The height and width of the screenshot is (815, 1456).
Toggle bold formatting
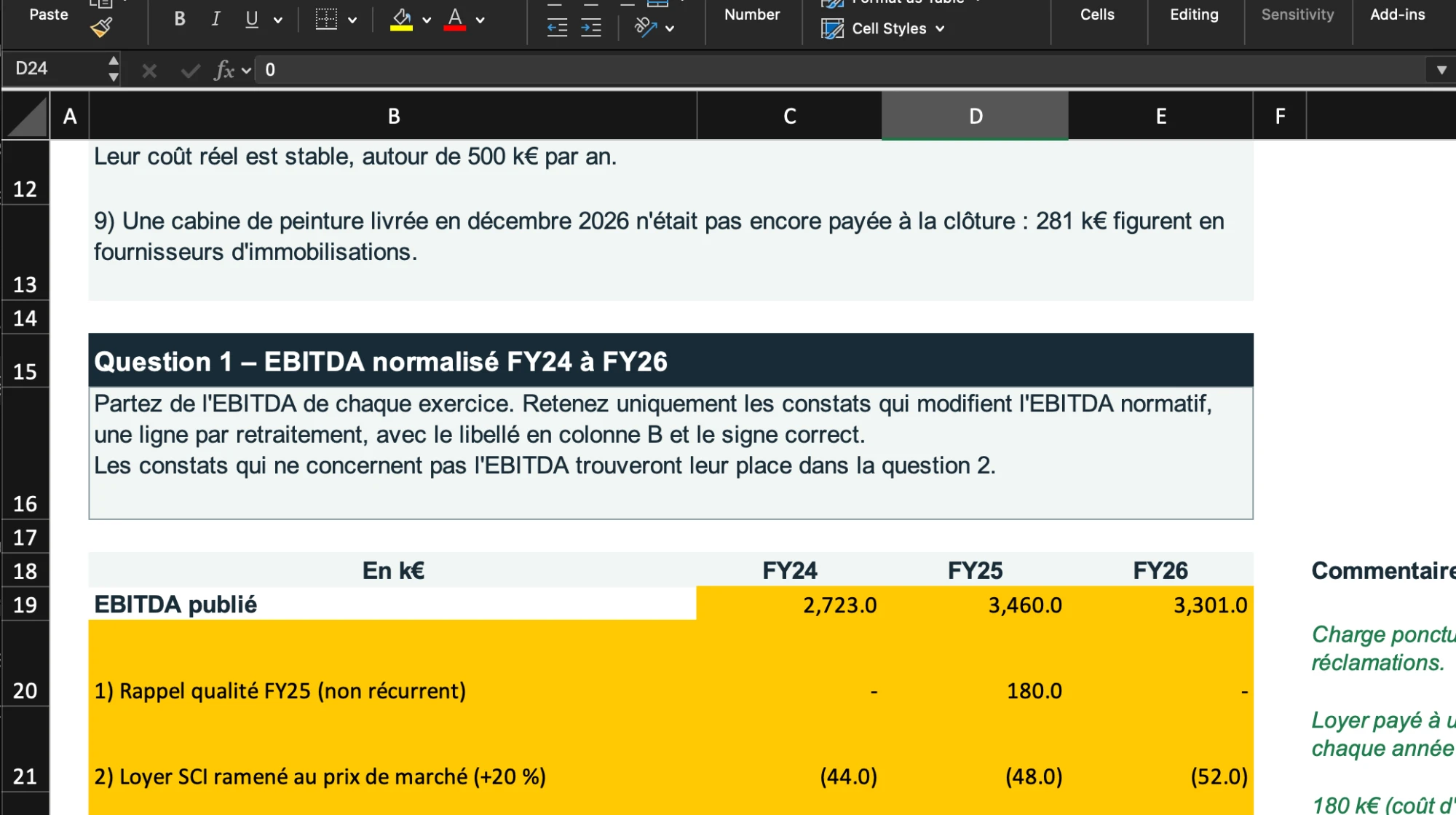coord(180,19)
